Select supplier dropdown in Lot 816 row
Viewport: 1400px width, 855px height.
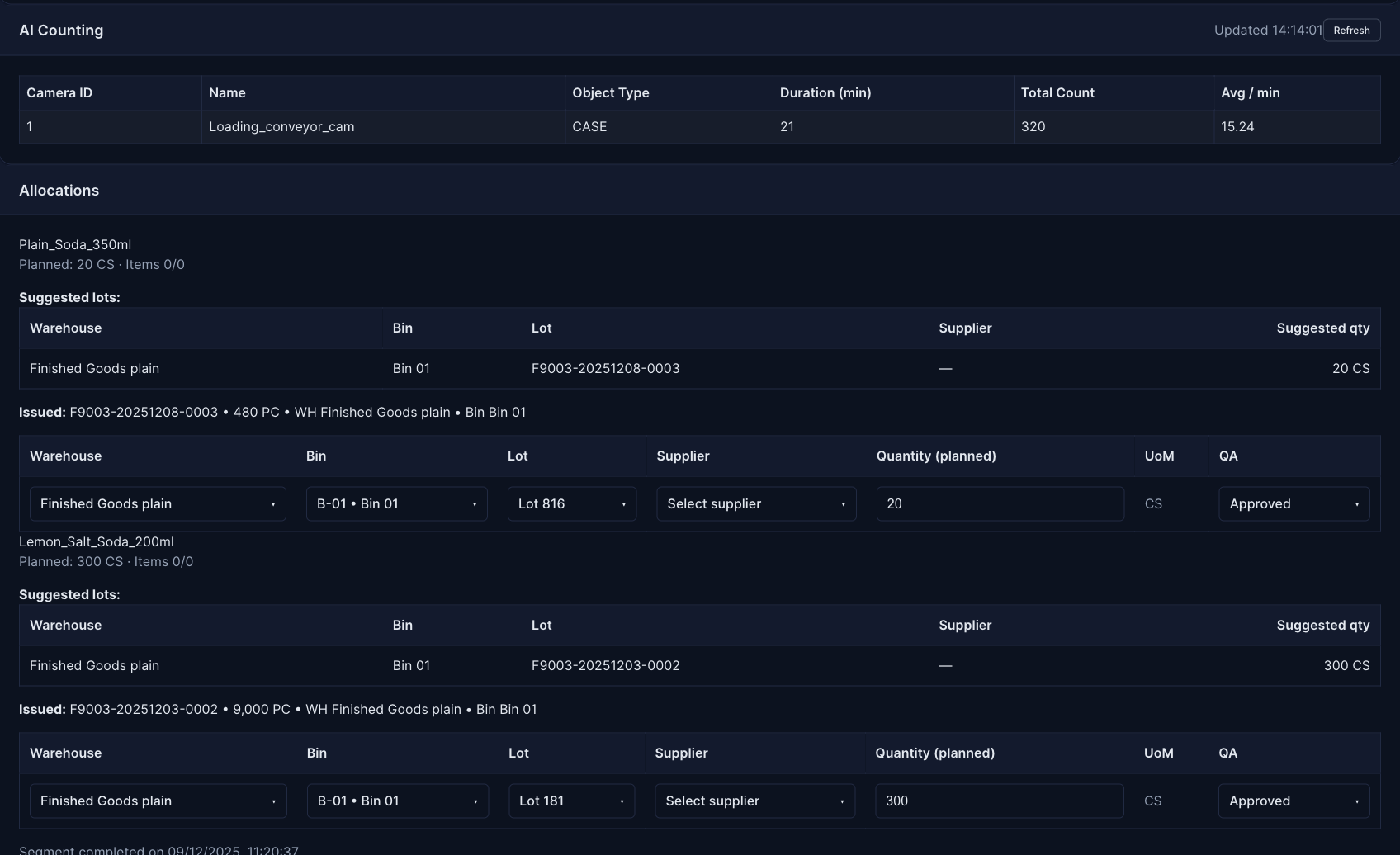point(755,504)
